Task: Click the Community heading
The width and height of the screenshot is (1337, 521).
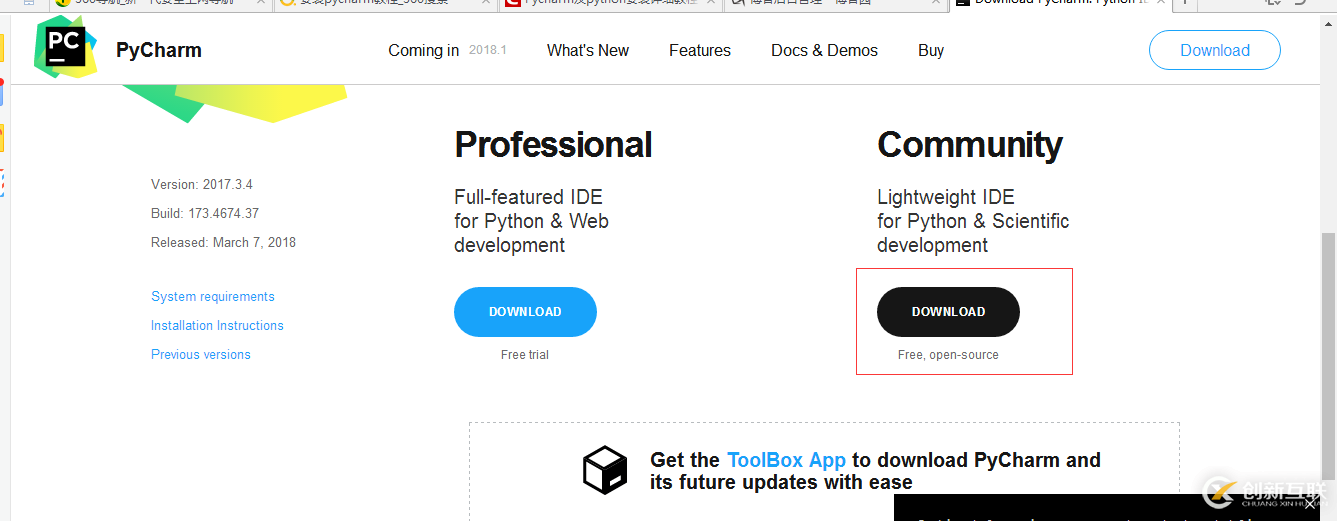Action: 970,145
